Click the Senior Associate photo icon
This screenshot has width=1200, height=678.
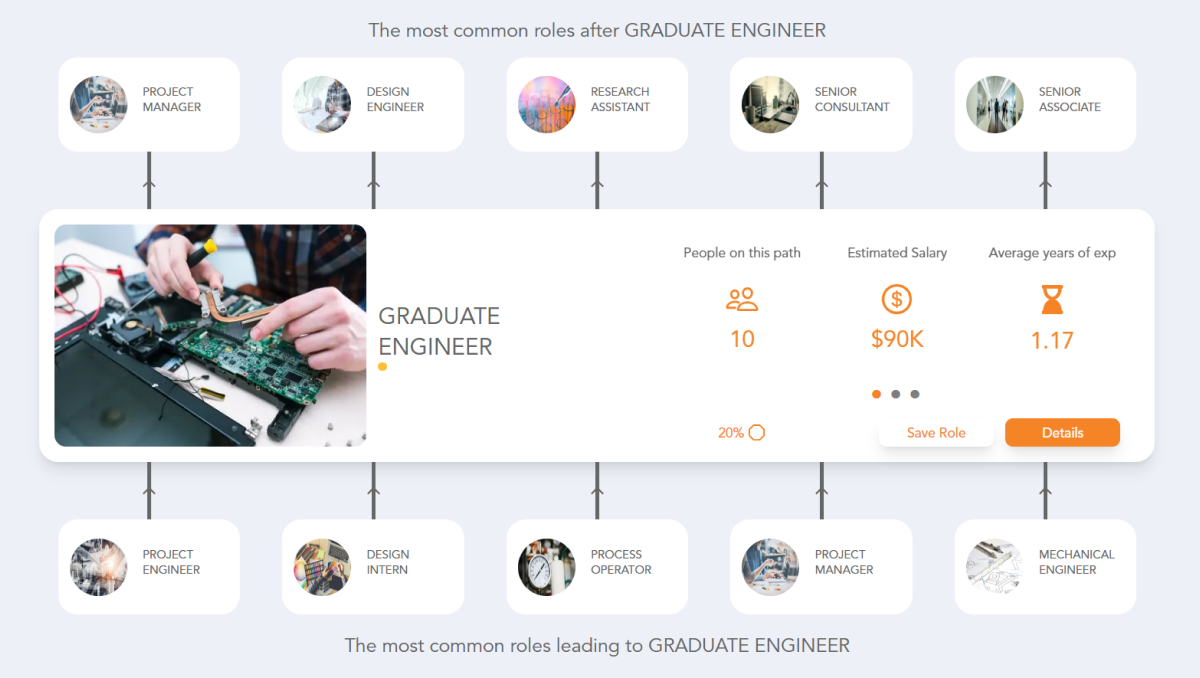click(x=994, y=104)
